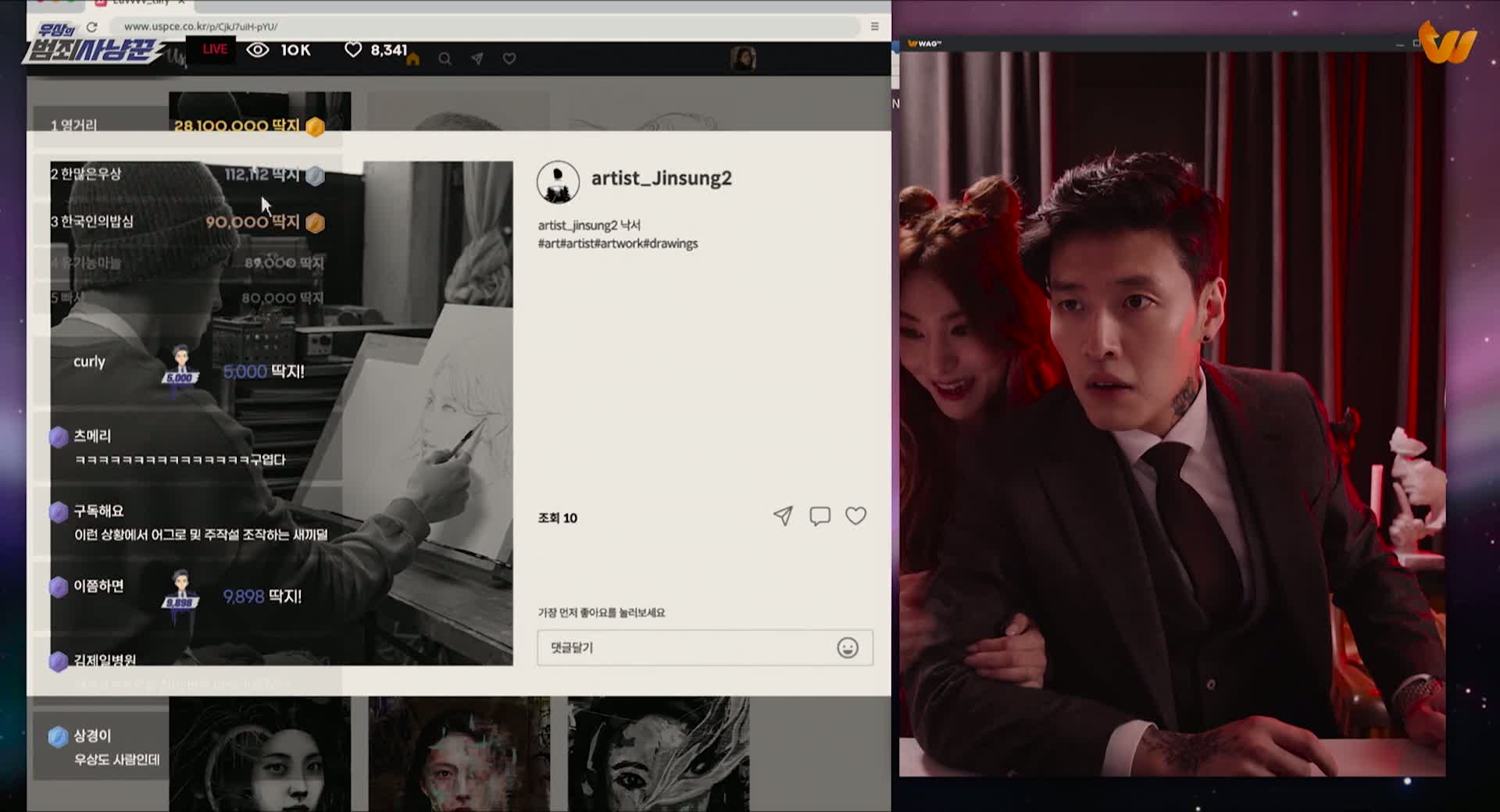
Task: Open artist_Jinsung2 username link
Action: tap(661, 178)
